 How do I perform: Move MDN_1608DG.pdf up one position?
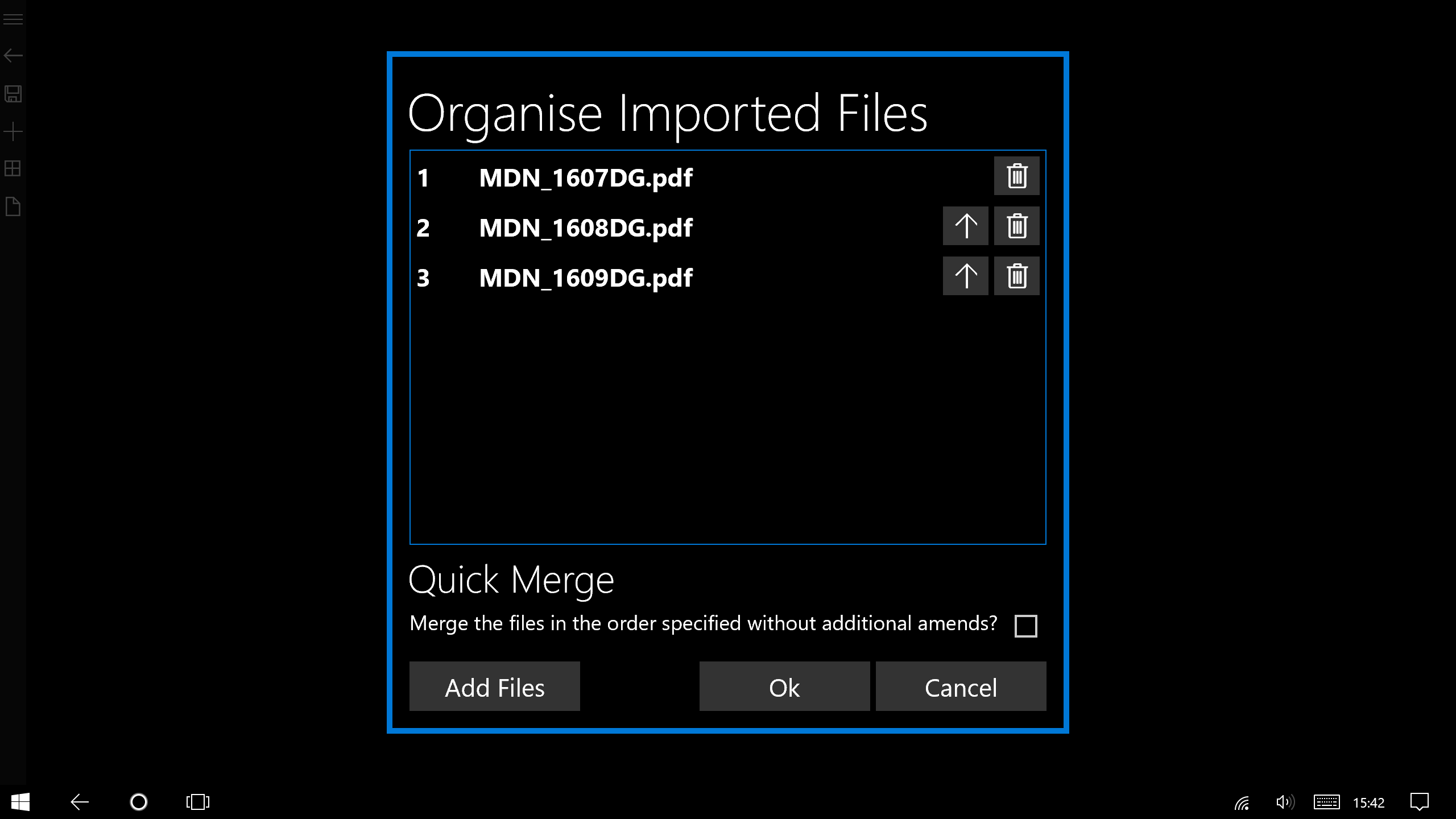pyautogui.click(x=965, y=226)
